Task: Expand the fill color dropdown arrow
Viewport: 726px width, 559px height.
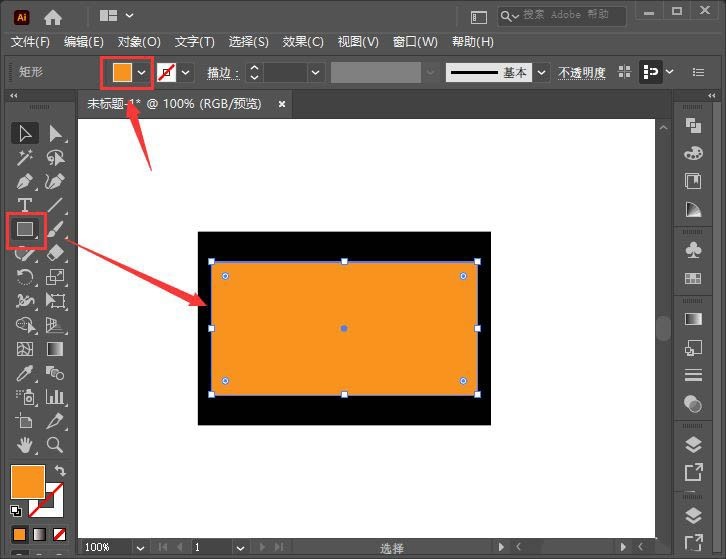Action: point(142,72)
